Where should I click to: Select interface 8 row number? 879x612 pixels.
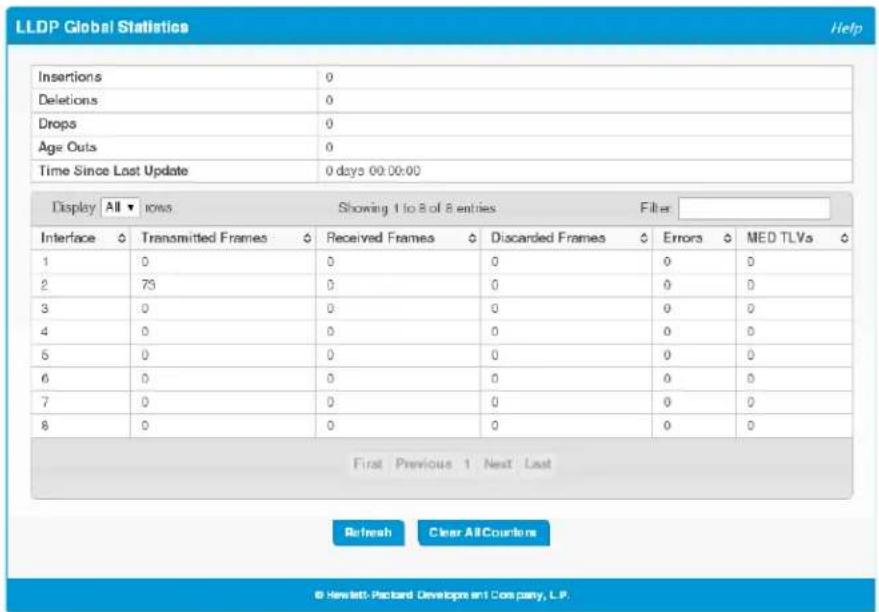coord(45,425)
